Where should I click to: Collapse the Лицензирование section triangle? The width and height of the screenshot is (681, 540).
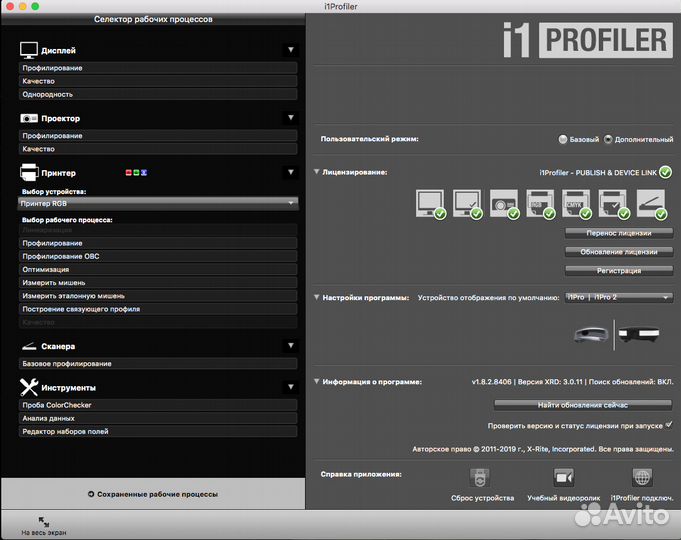317,172
